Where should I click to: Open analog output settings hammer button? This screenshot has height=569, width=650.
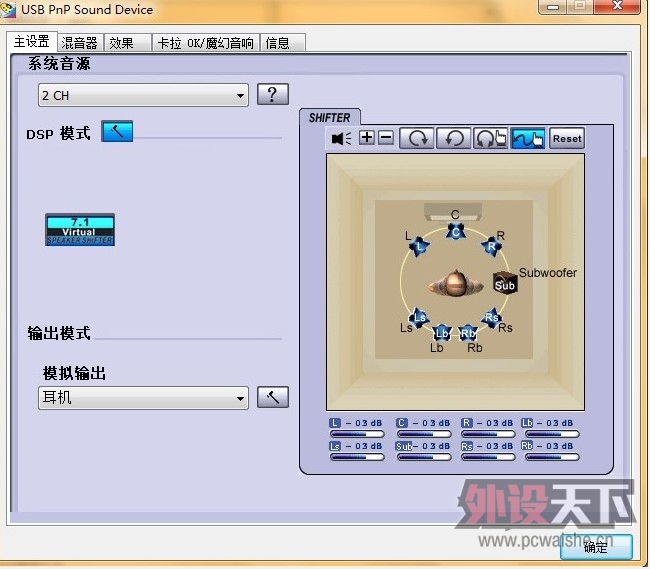pos(272,397)
